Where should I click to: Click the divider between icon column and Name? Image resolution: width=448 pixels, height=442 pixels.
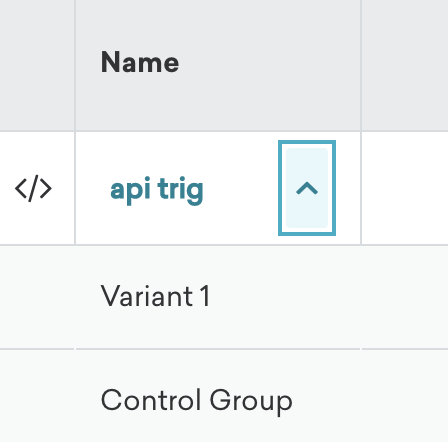75,65
